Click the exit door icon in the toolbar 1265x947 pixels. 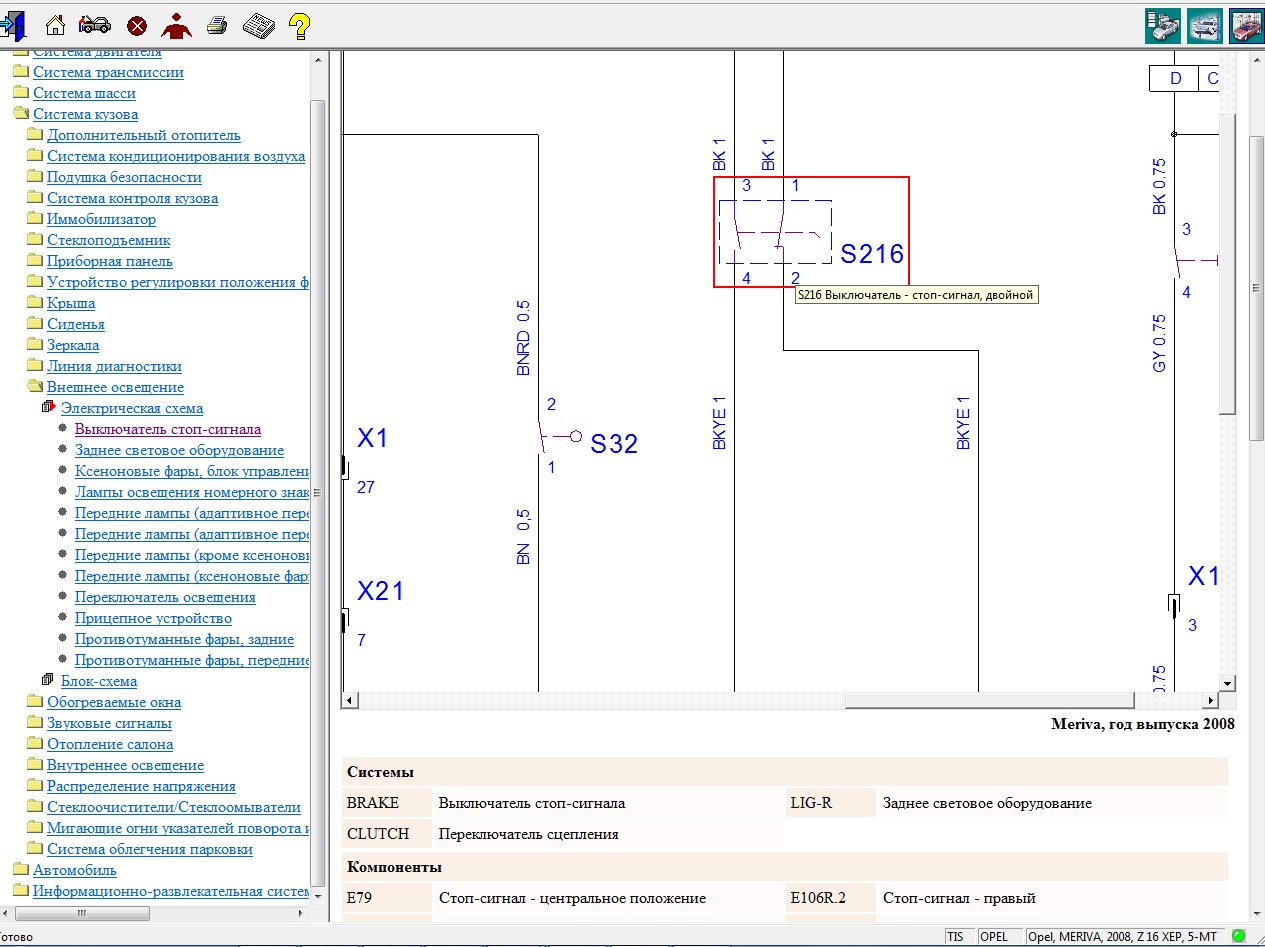tap(14, 25)
